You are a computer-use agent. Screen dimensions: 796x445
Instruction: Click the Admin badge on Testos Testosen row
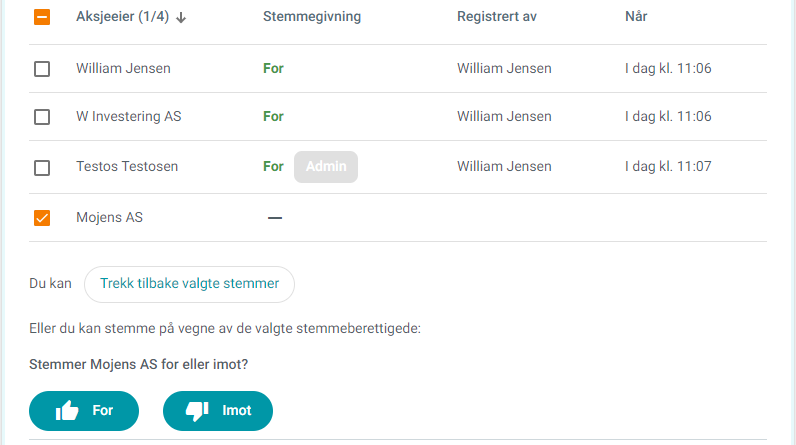click(x=326, y=166)
